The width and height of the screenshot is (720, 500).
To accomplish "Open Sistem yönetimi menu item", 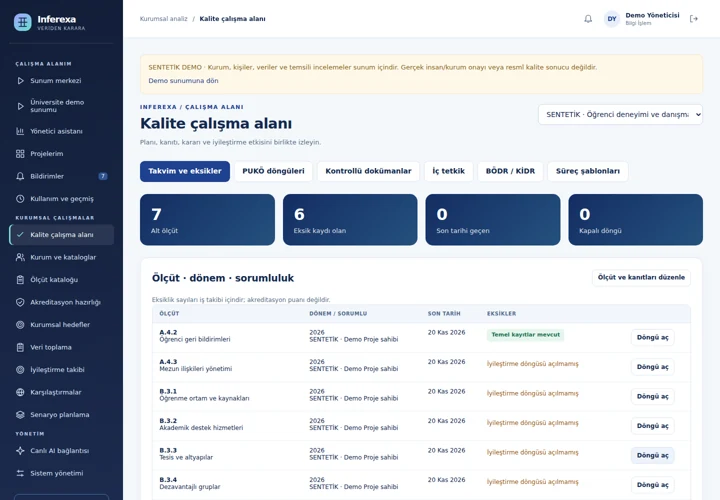I will click(62, 473).
